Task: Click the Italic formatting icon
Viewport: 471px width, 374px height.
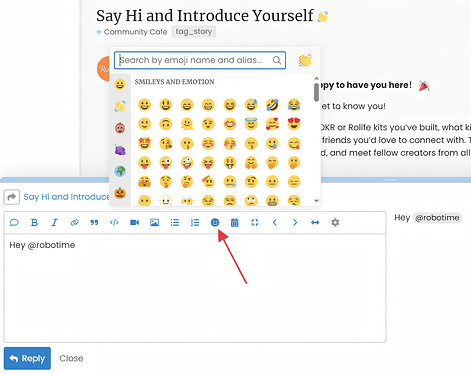Action: tap(54, 222)
